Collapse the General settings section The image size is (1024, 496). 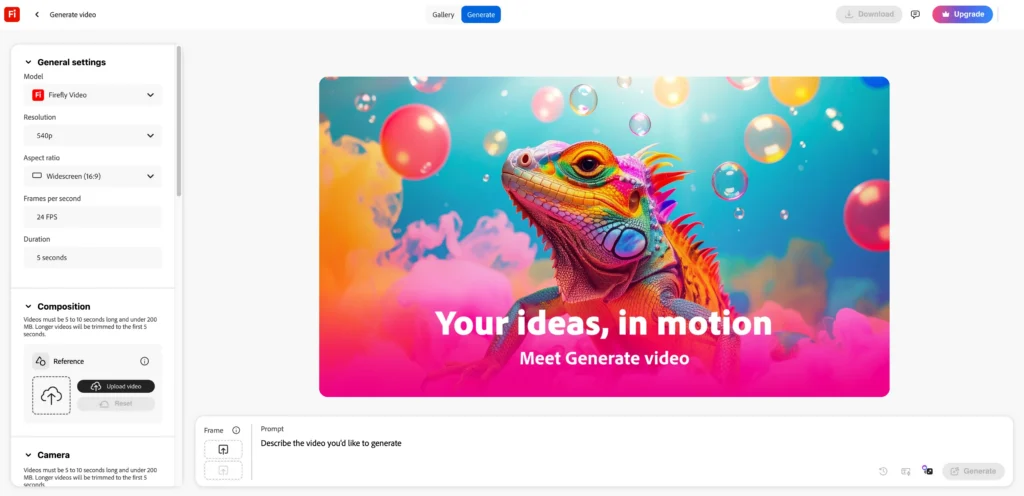click(28, 62)
